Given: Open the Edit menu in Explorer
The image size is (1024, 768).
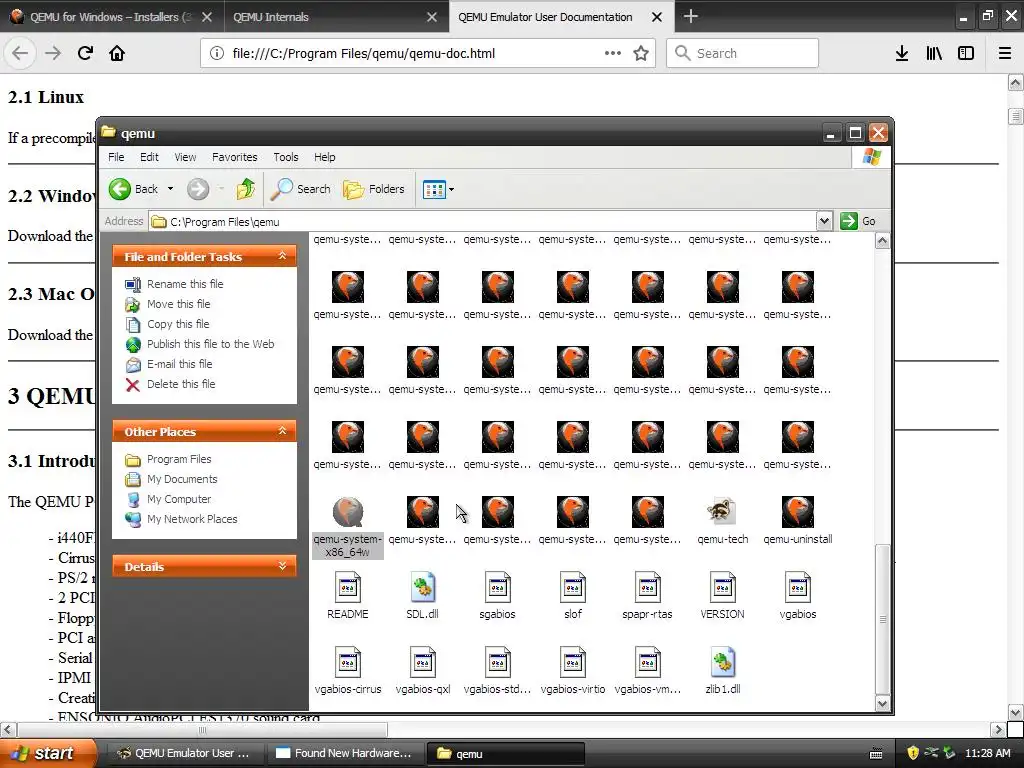Looking at the screenshot, I should [x=149, y=157].
